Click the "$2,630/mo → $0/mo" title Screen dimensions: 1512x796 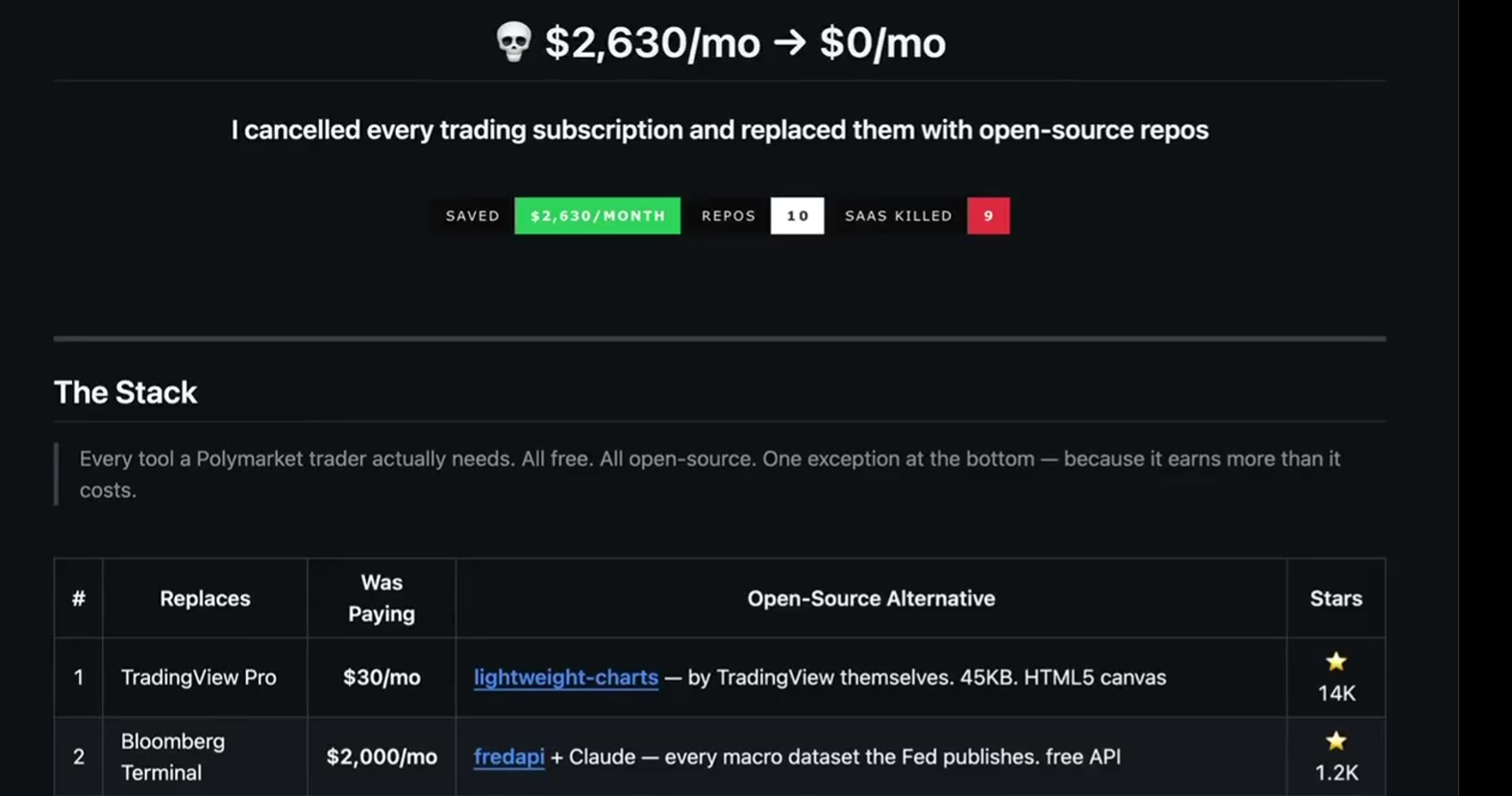[x=745, y=43]
